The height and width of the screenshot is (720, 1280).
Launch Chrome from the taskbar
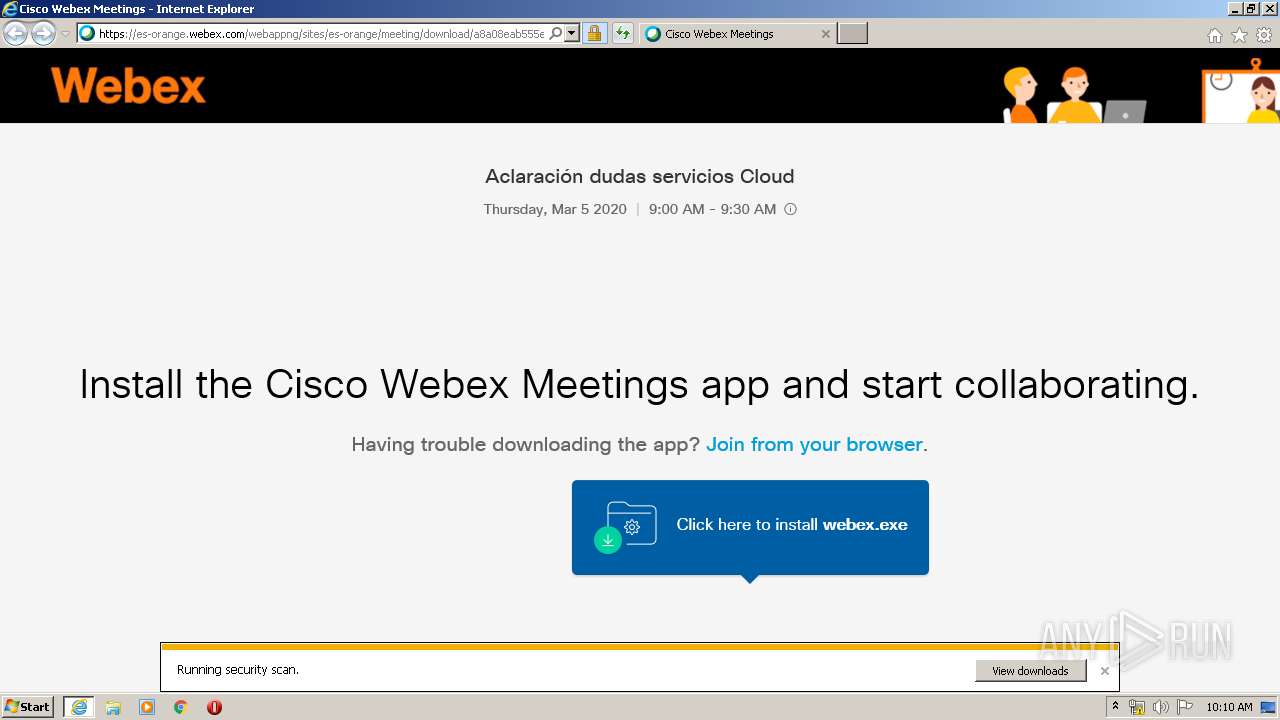click(x=180, y=707)
